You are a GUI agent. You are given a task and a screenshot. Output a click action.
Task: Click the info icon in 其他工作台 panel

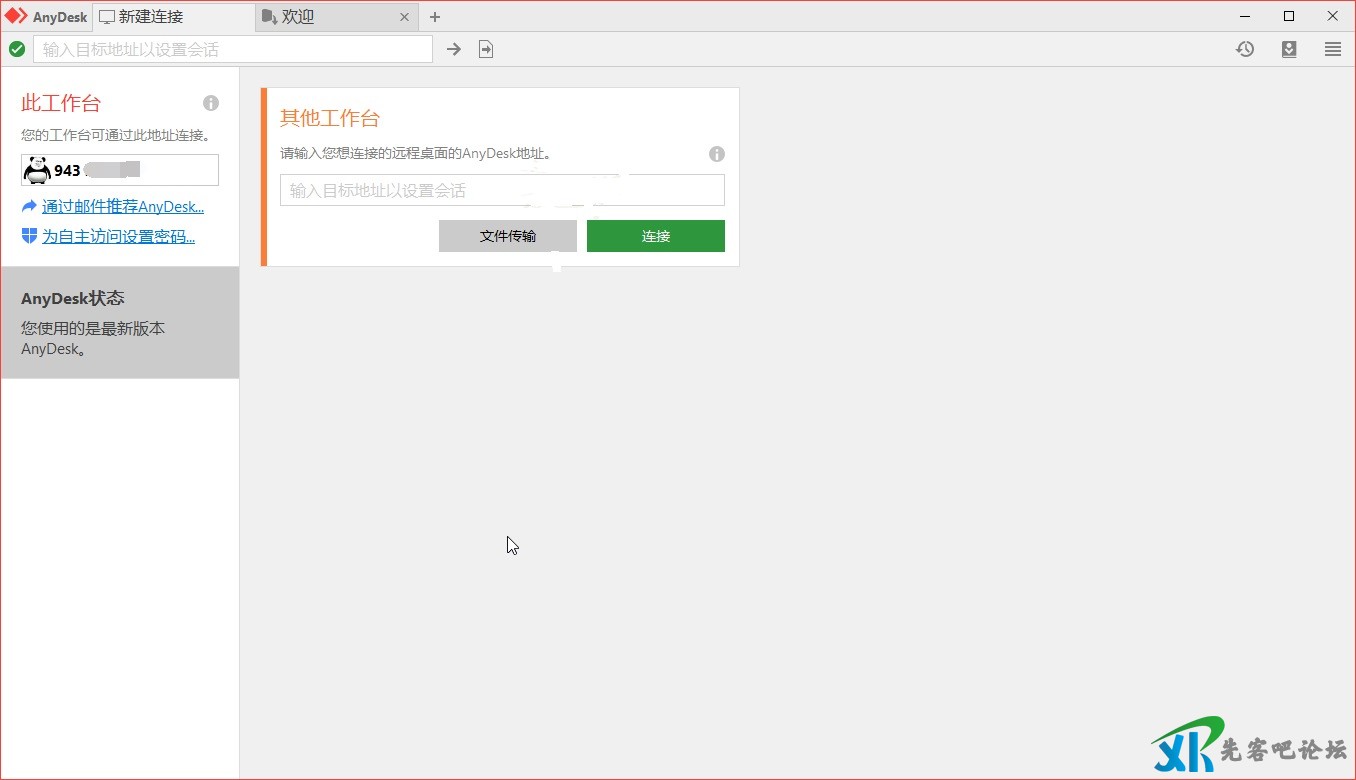[717, 154]
